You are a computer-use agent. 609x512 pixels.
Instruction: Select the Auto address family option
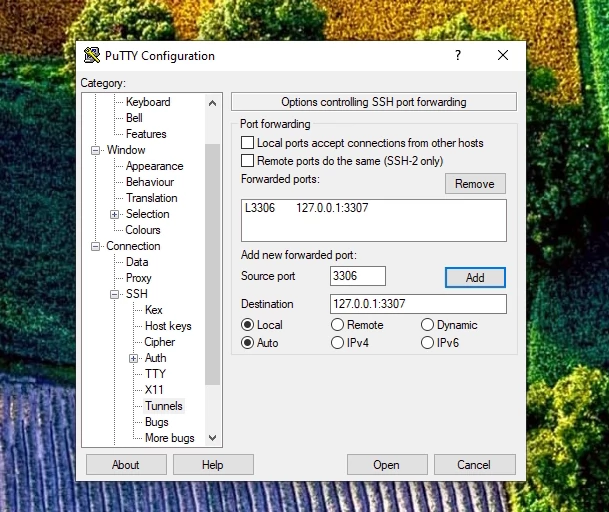click(247, 343)
